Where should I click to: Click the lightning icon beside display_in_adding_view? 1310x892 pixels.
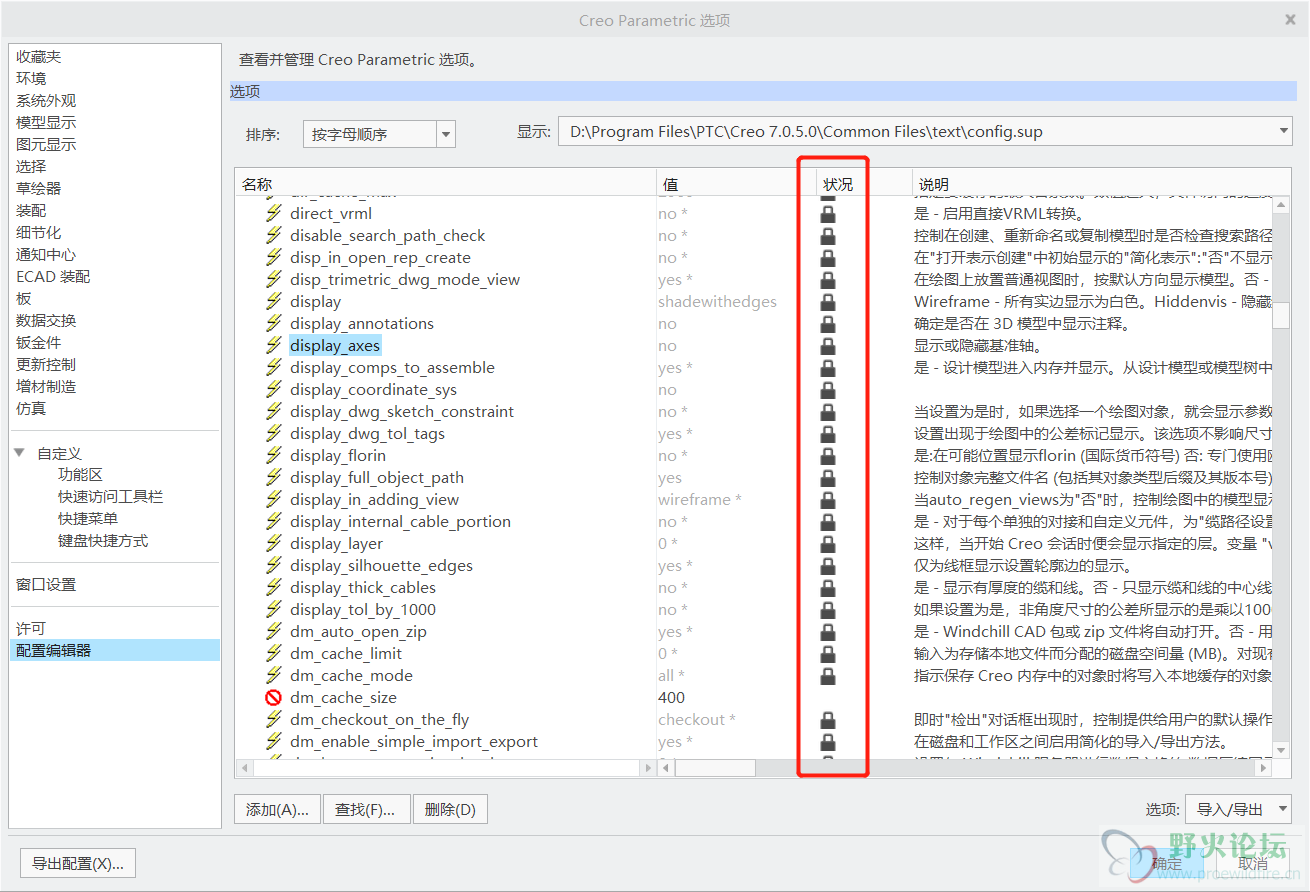coord(274,499)
